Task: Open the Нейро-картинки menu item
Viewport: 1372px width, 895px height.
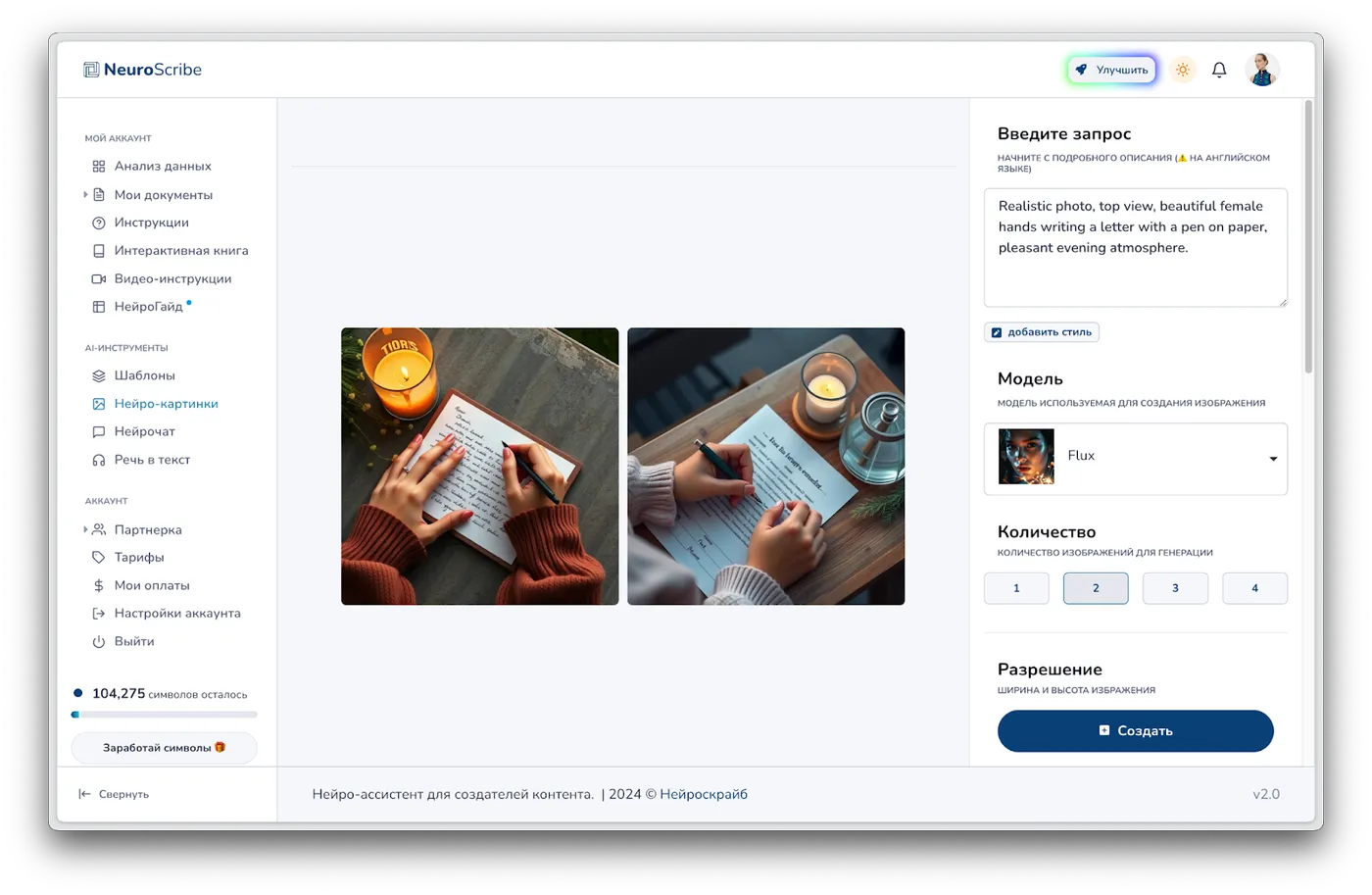Action: pyautogui.click(x=156, y=404)
